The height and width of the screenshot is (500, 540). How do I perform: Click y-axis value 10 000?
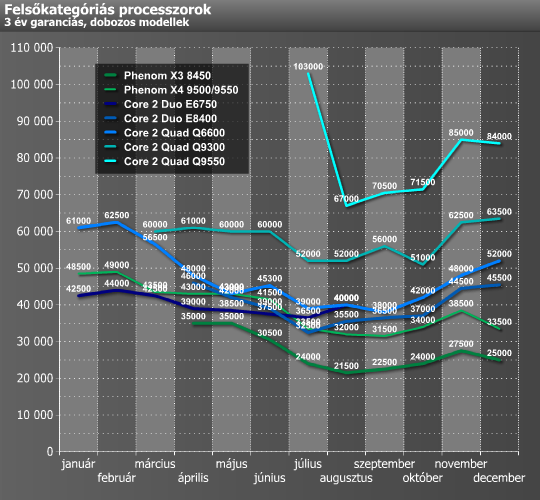point(35,415)
